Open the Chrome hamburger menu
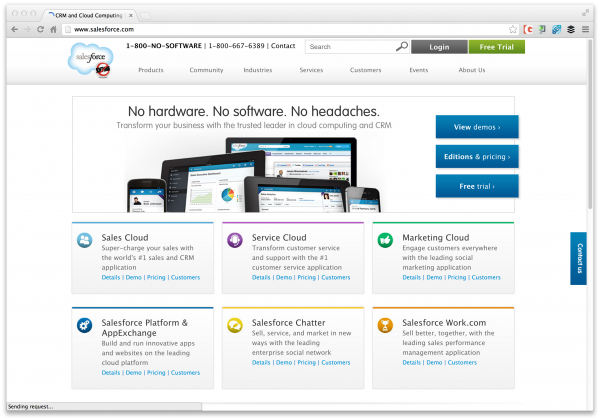The width and height of the screenshot is (600, 420). click(x=585, y=29)
